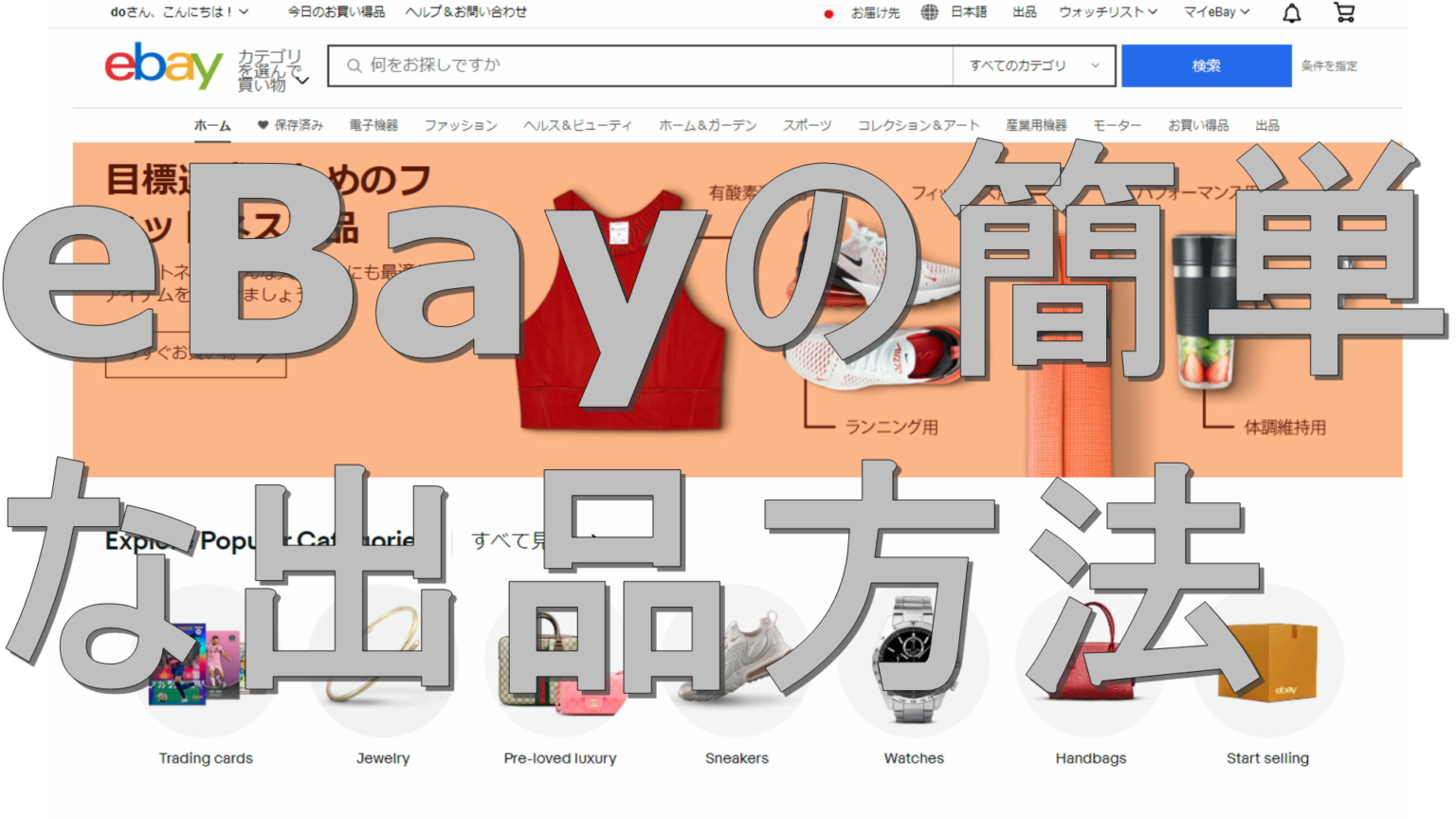The image size is (1456, 819).
Task: Expand the user greeting dropdown
Action: [x=179, y=12]
